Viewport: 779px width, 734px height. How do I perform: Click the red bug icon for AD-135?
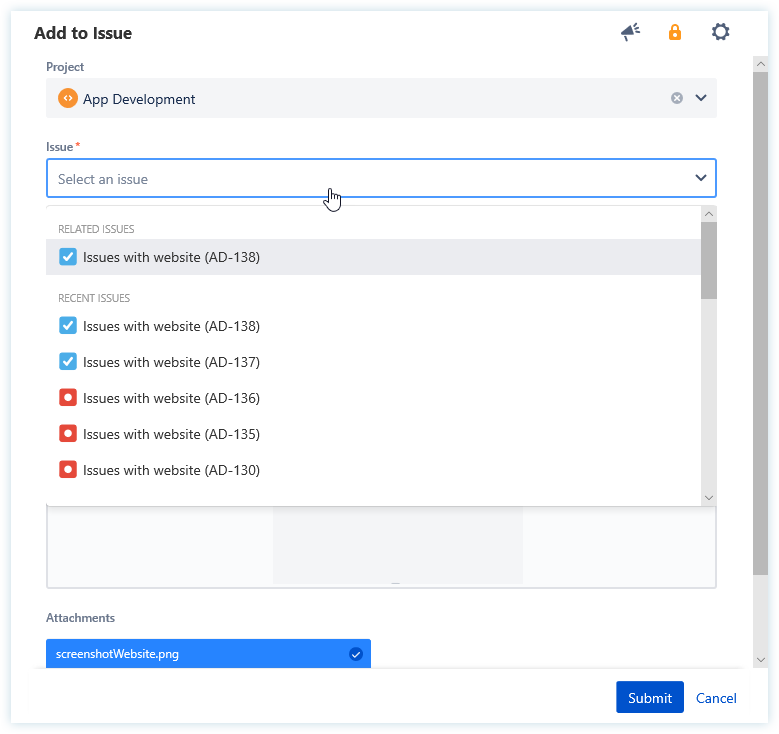[68, 434]
